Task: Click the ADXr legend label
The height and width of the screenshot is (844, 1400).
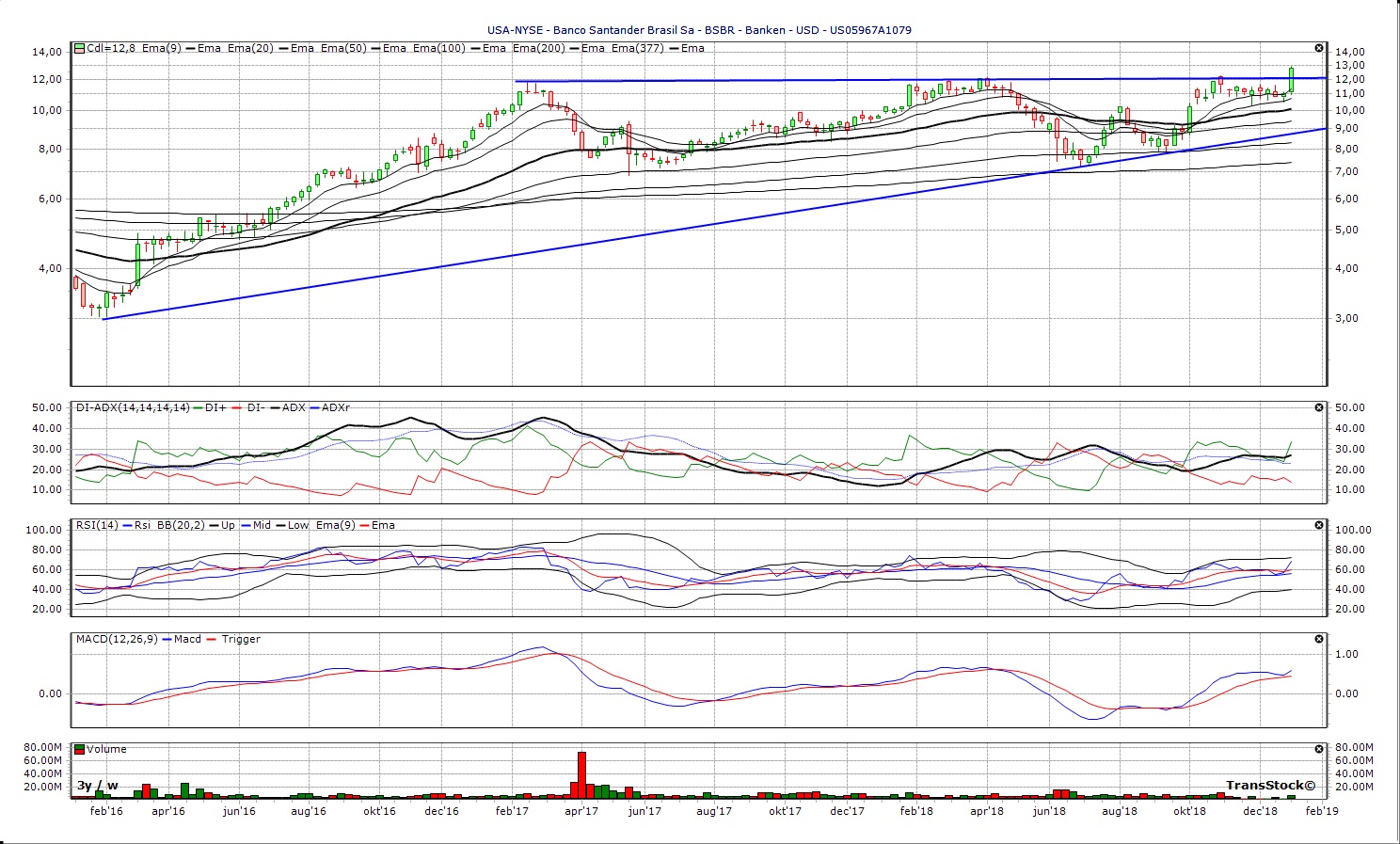Action: [336, 407]
